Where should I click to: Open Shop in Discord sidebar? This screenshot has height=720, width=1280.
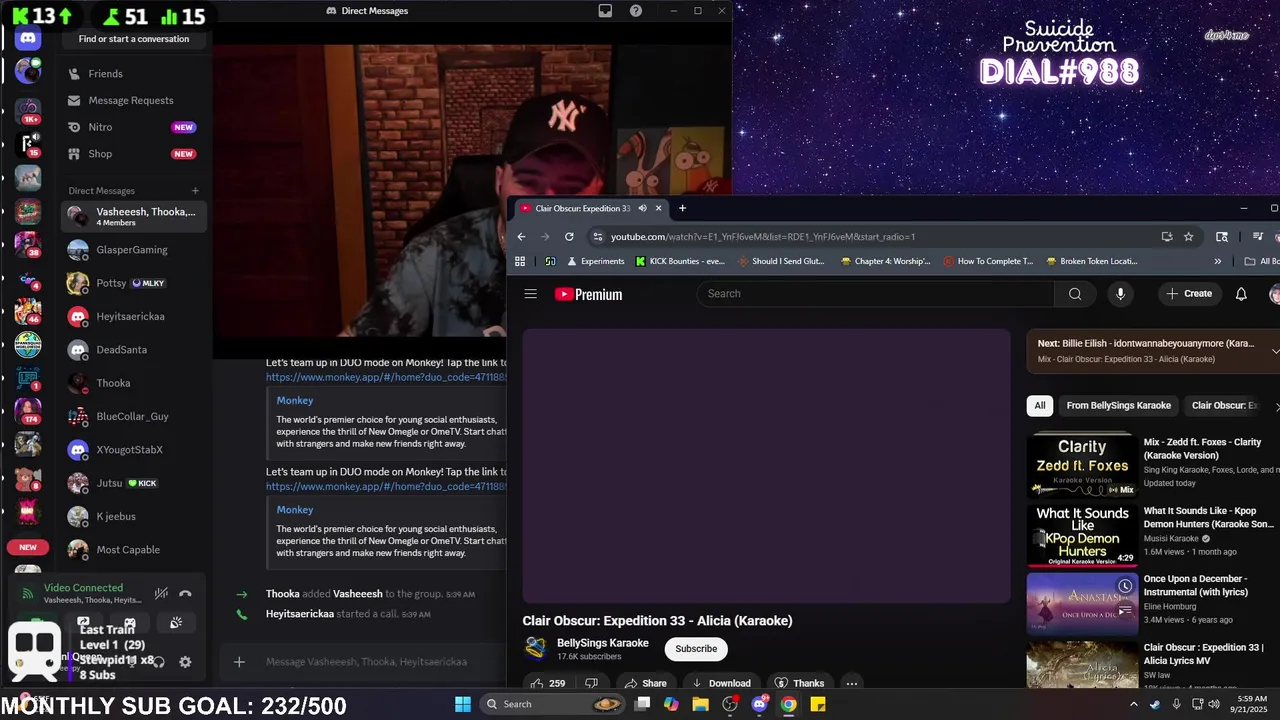pyautogui.click(x=133, y=154)
